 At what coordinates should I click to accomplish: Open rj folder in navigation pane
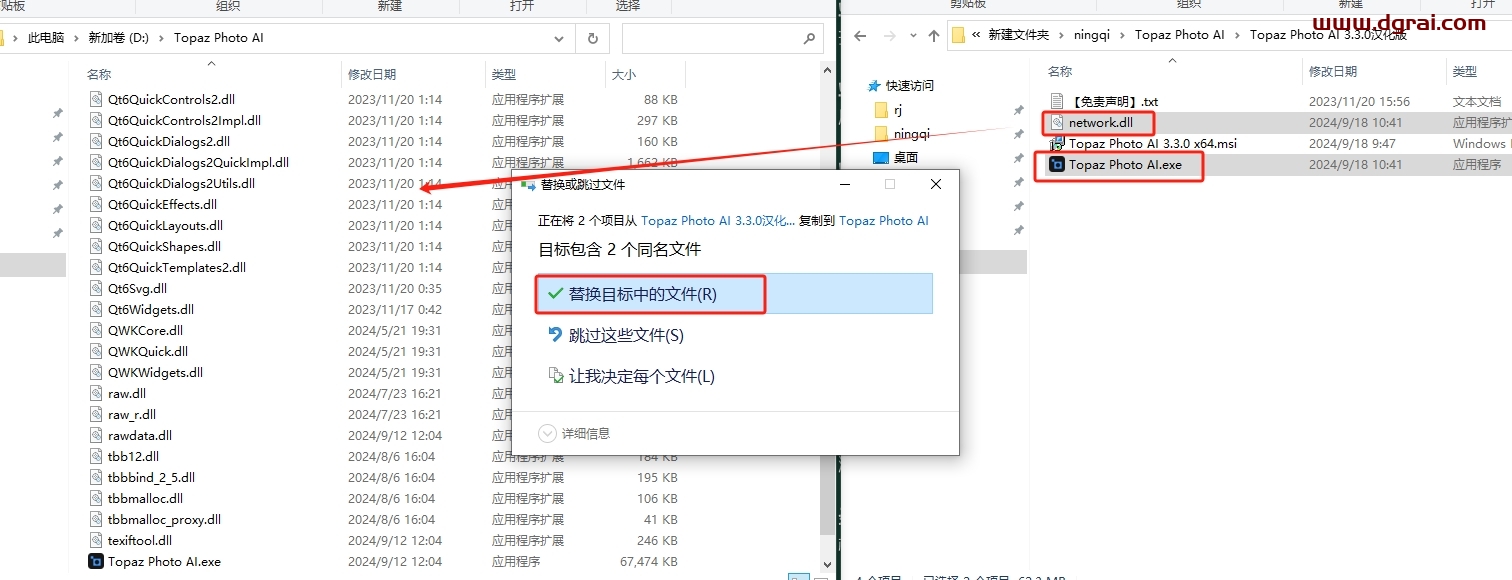point(898,109)
